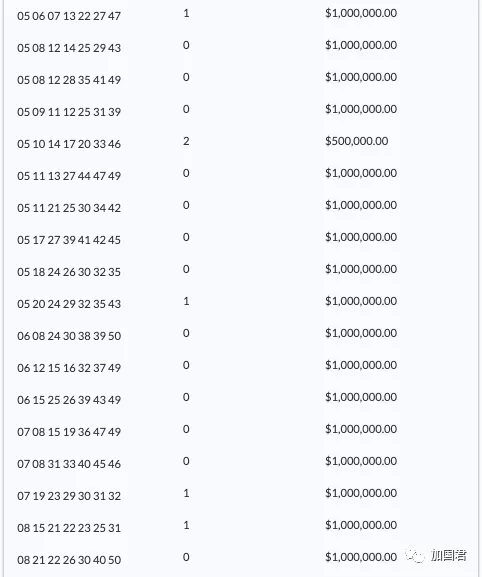Click winner count 1 for row 05 20 24 29 32 35 43

186,301
